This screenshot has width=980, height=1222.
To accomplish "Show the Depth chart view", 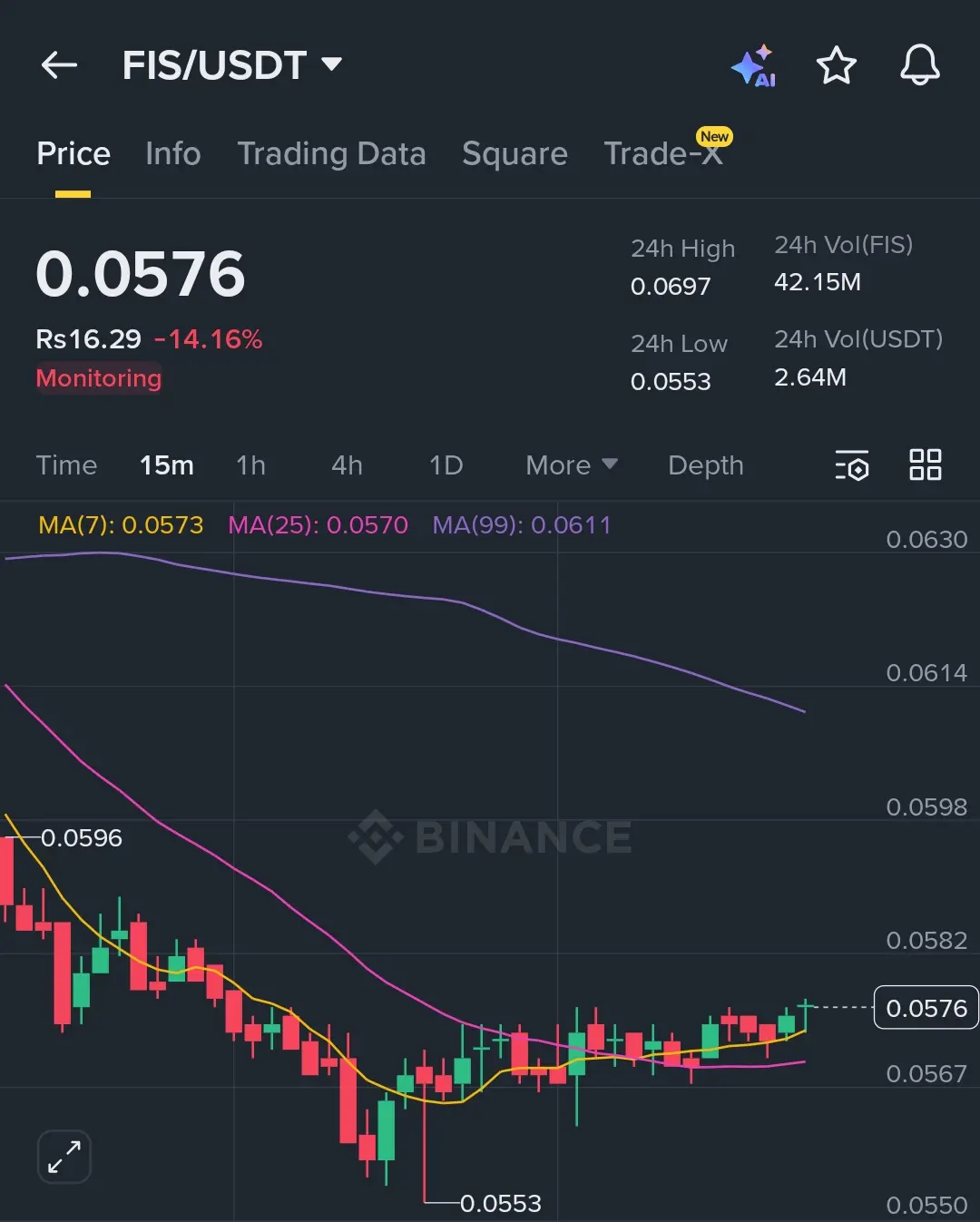I will (706, 465).
